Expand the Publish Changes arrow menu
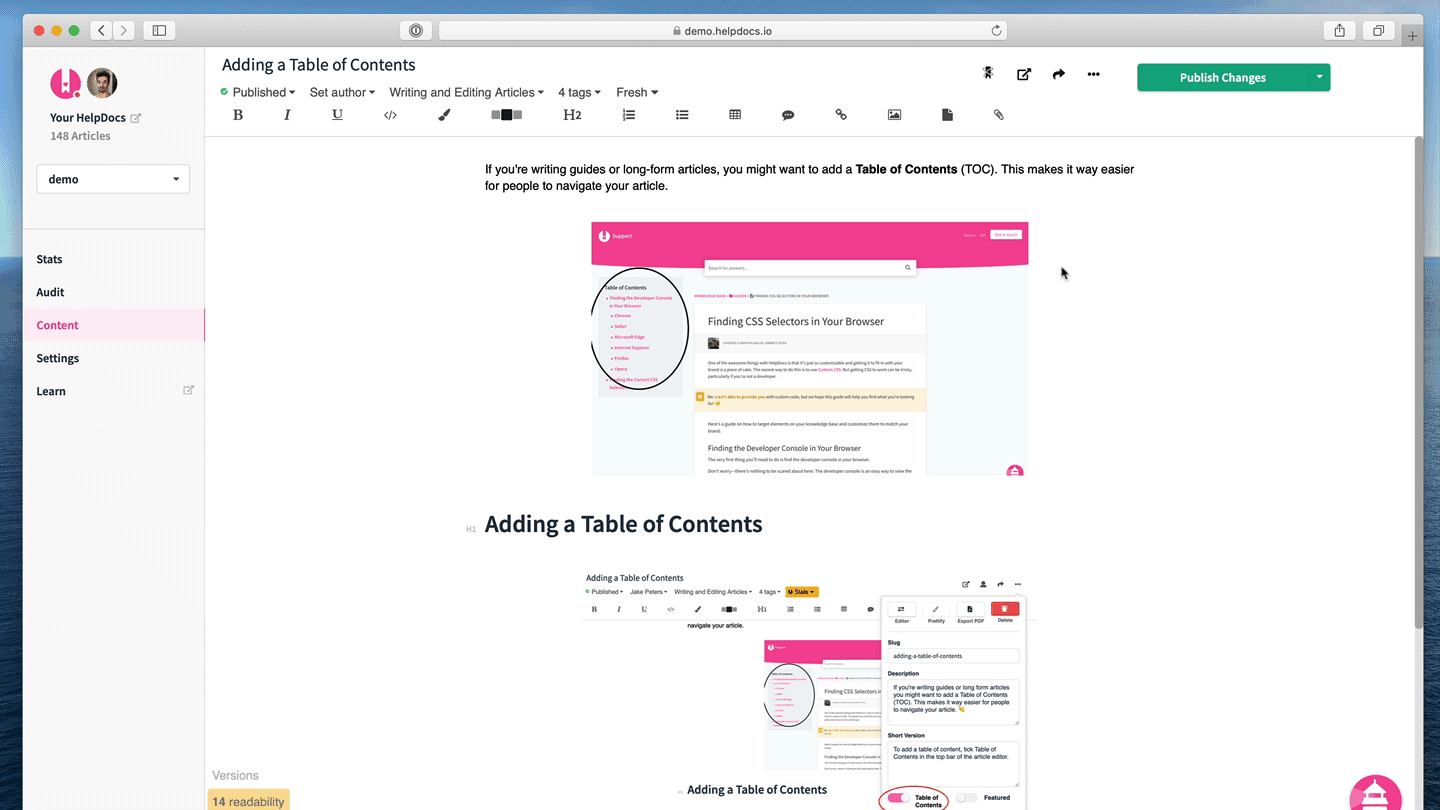The image size is (1440, 810). [1319, 77]
